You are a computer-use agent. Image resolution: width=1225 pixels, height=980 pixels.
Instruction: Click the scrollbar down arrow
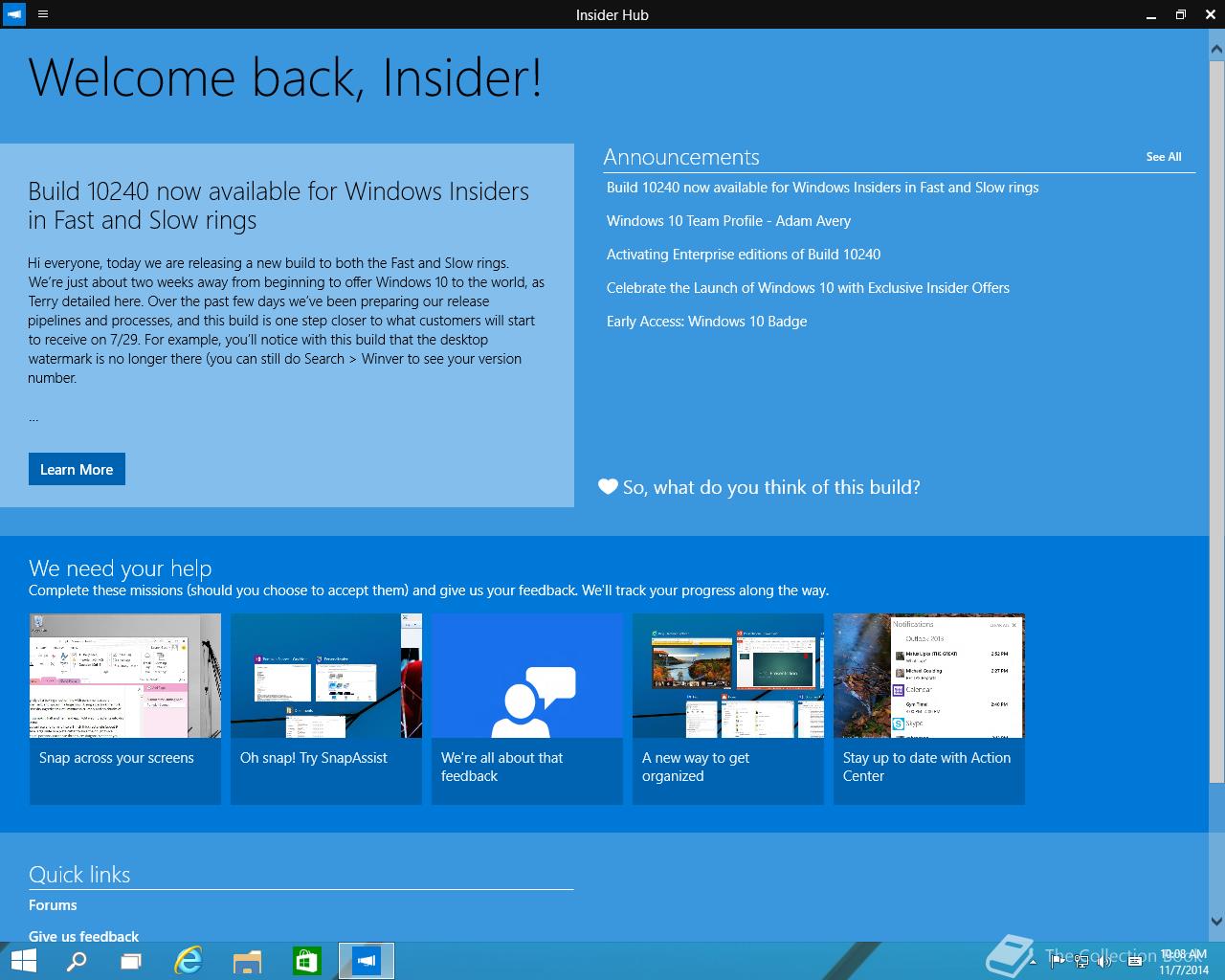click(x=1217, y=921)
